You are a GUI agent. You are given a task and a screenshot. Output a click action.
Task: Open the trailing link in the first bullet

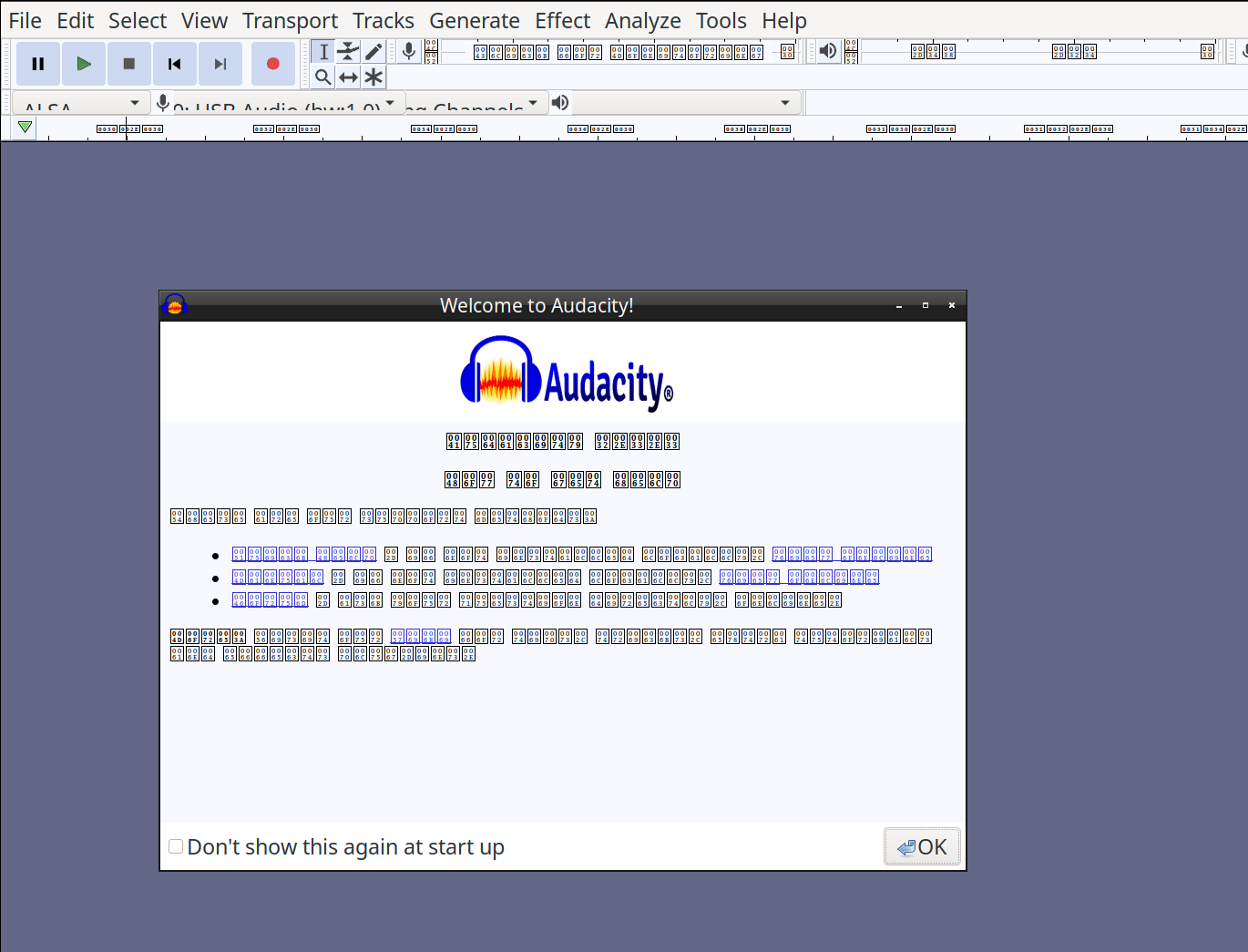(x=852, y=554)
